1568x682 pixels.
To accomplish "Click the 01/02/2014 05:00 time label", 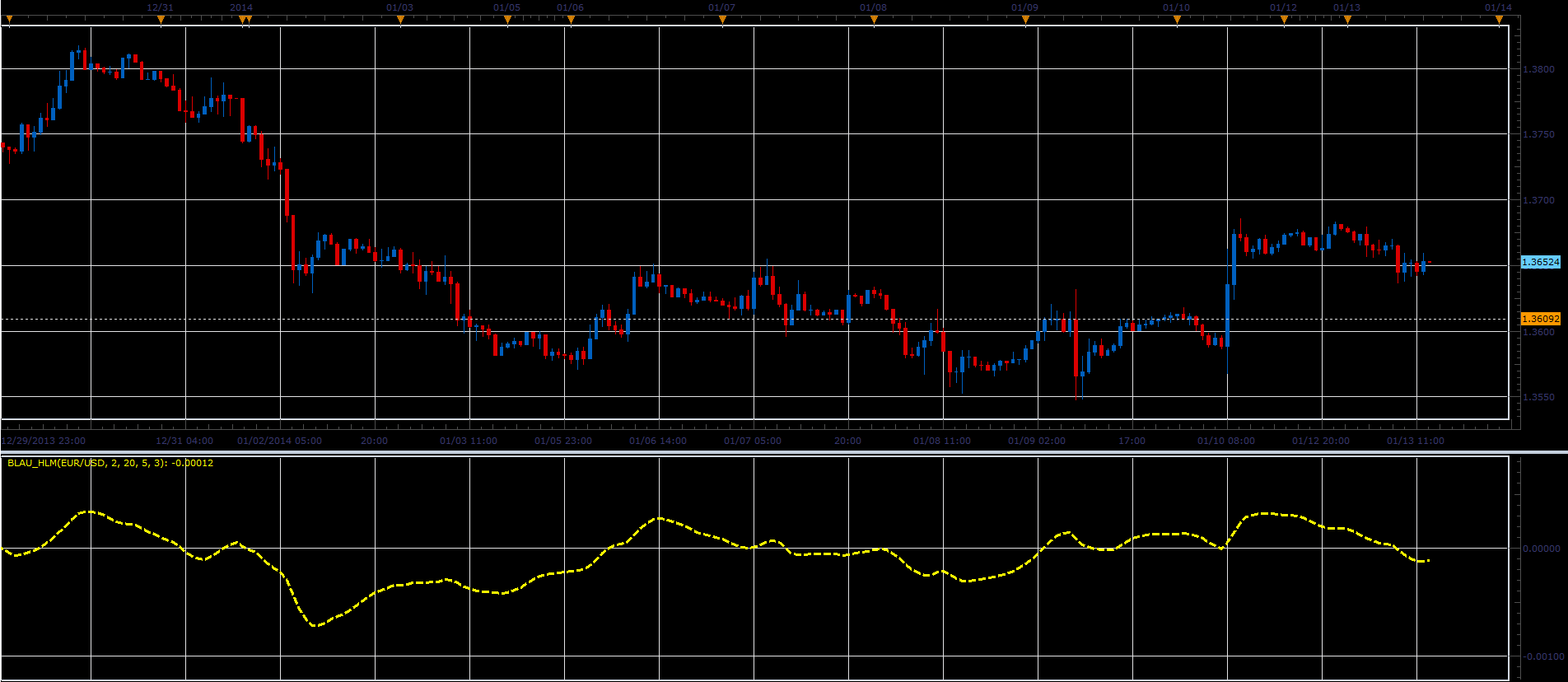I will coord(279,441).
